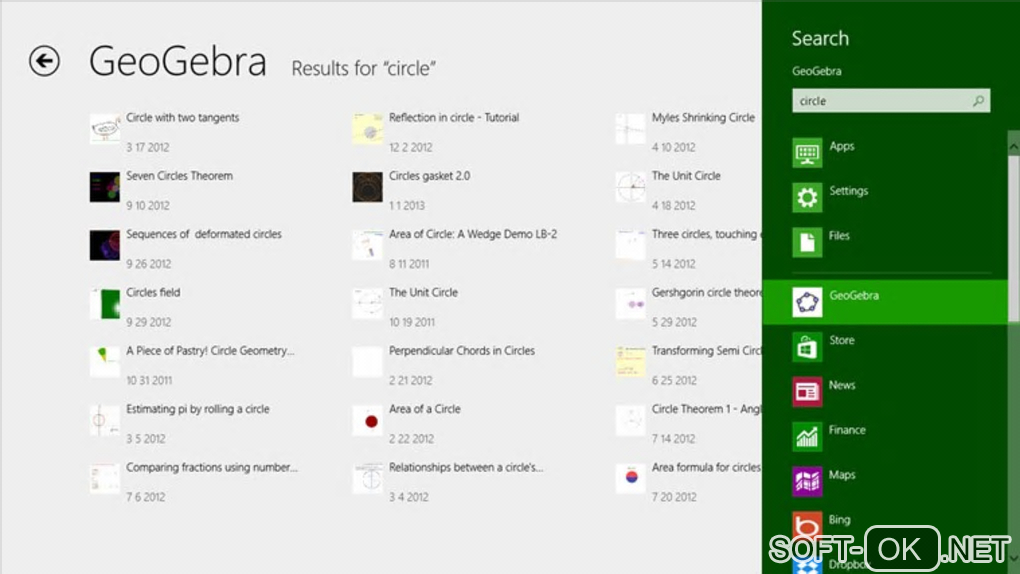Open 'Seven Circles Theorem' thumbnail
The width and height of the screenshot is (1020, 574).
105,187
